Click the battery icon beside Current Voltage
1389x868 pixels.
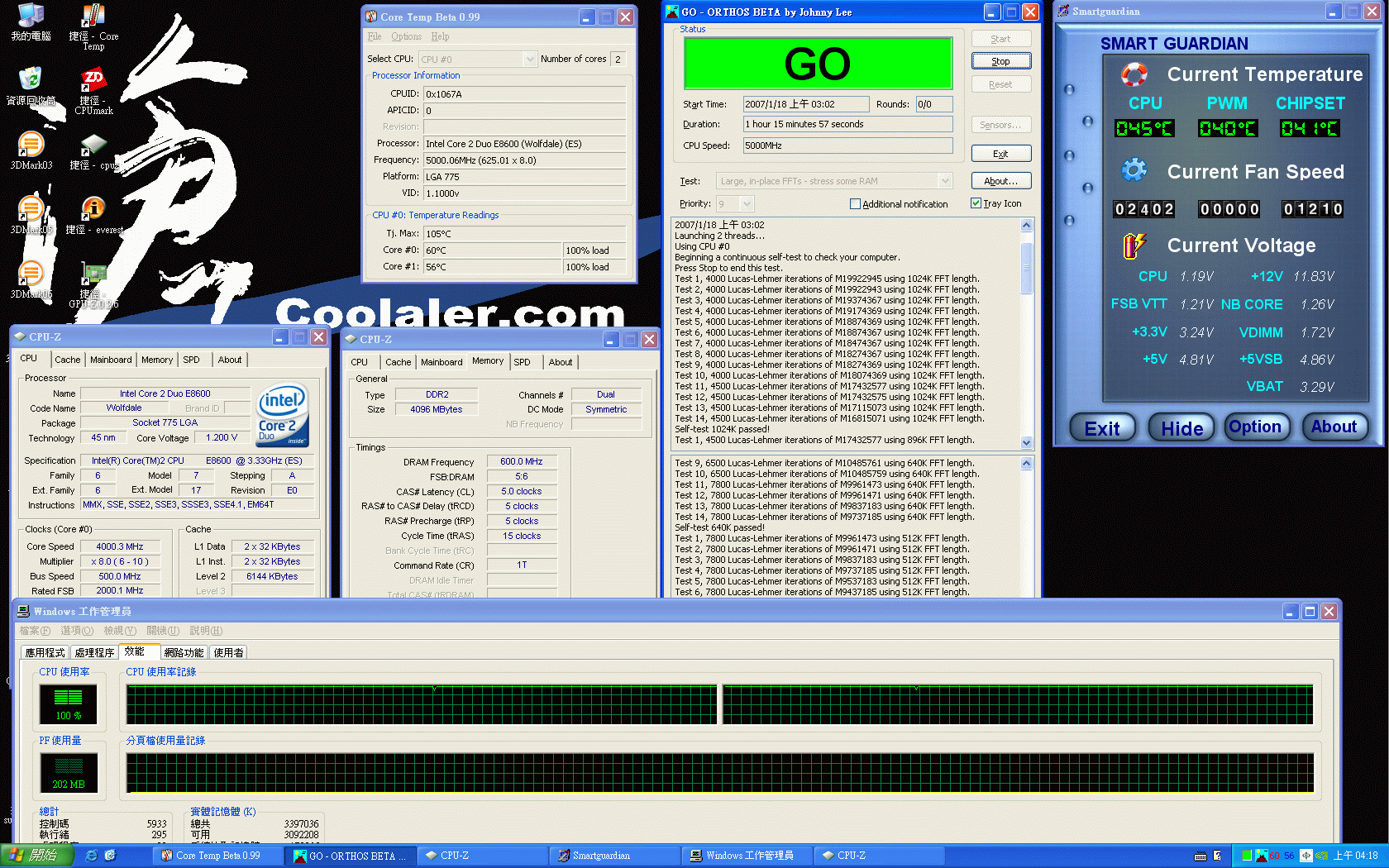point(1134,245)
